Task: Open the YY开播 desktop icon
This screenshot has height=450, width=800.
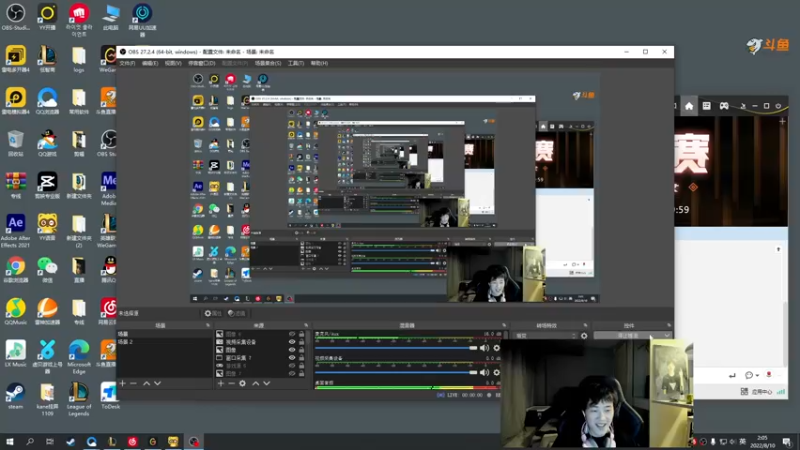Action: [x=47, y=17]
